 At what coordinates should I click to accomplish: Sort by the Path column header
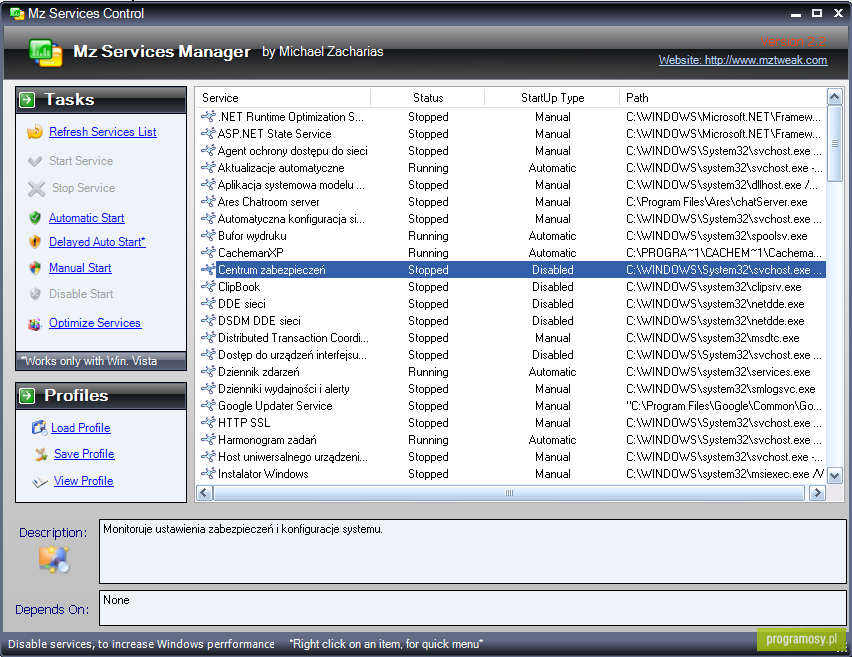pyautogui.click(x=723, y=98)
